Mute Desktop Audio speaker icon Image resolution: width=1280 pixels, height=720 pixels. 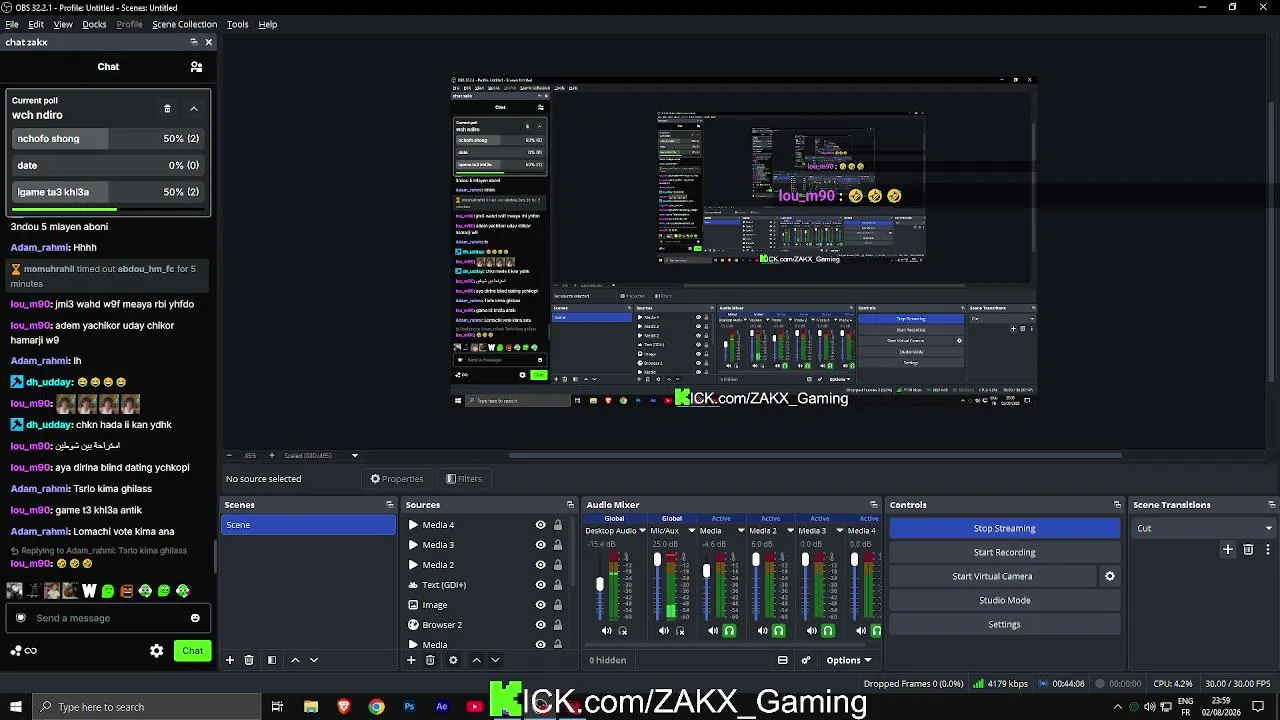(x=606, y=631)
